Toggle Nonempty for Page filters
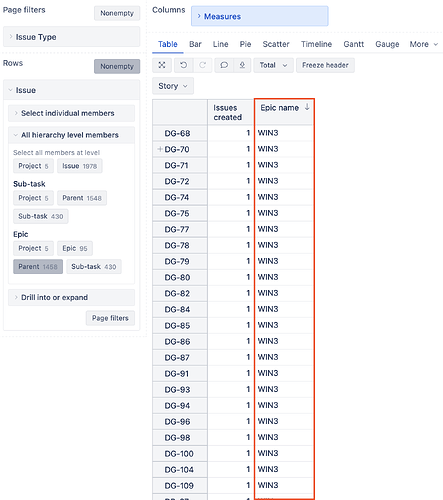Image resolution: width=443 pixels, height=500 pixels. click(x=117, y=13)
